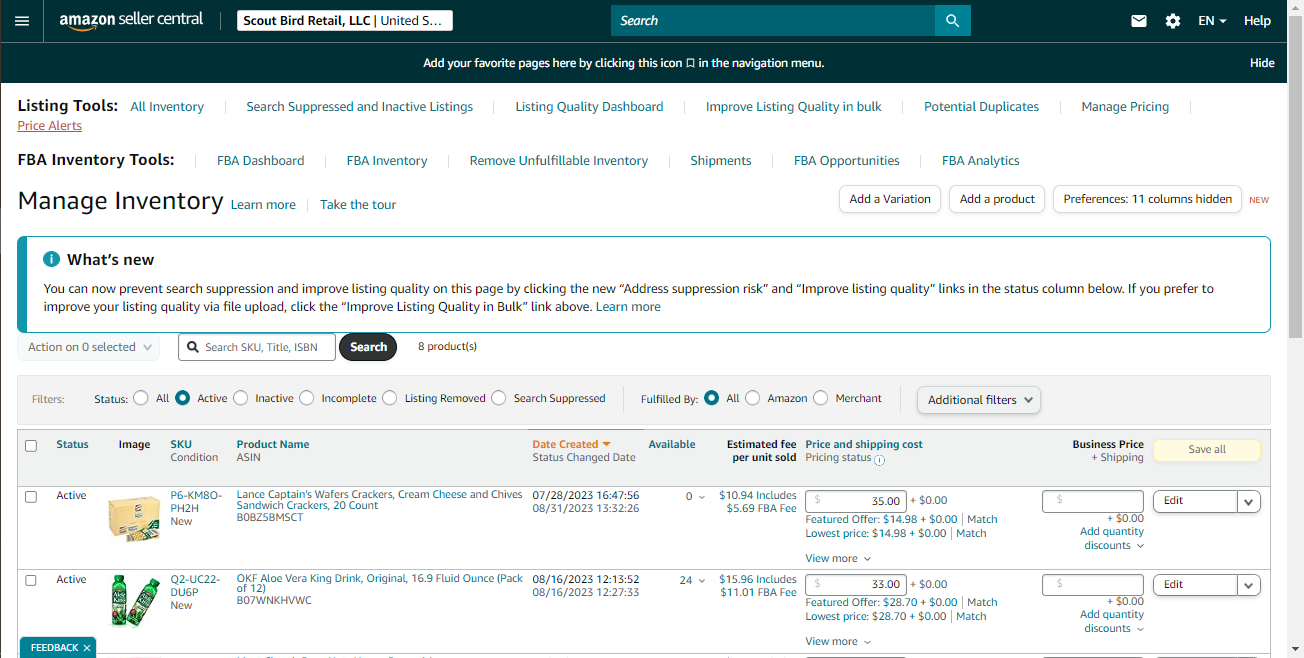Open Remove Unfulfillable Inventory

tap(559, 161)
